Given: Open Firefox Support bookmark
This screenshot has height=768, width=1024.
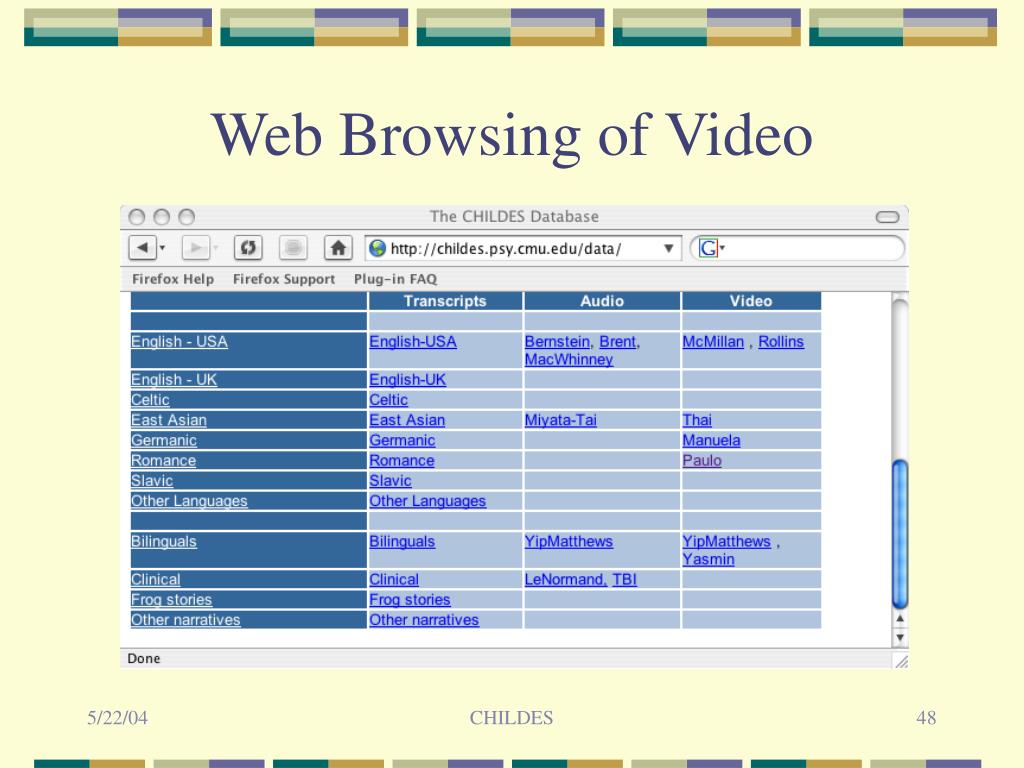Looking at the screenshot, I should point(284,279).
